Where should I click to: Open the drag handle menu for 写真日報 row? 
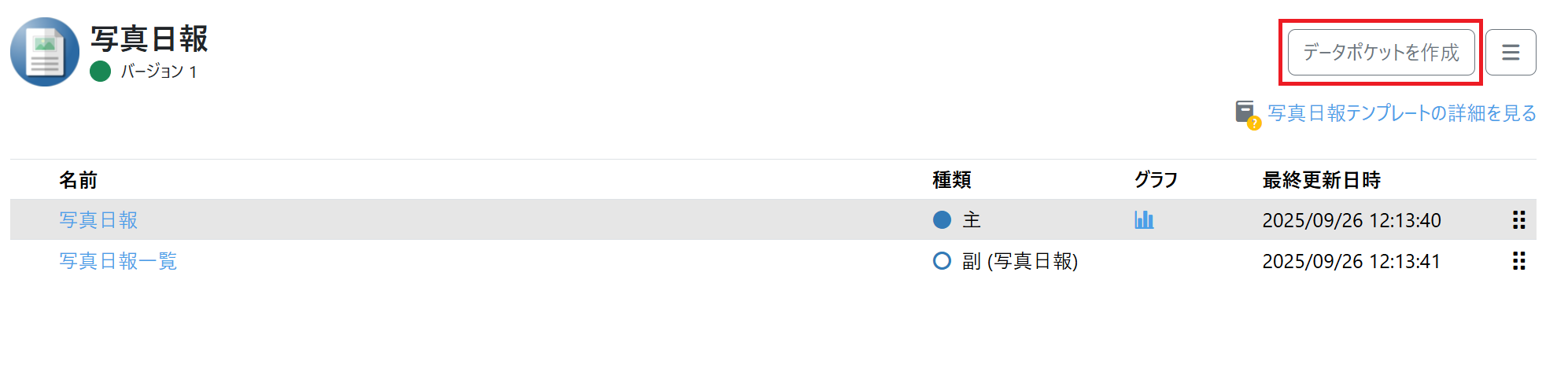(x=1518, y=220)
